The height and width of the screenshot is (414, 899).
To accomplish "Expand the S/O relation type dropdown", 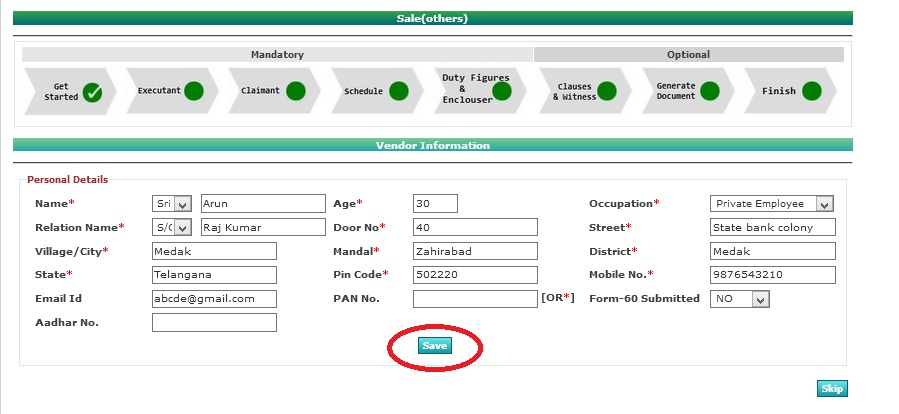I will coord(171,227).
